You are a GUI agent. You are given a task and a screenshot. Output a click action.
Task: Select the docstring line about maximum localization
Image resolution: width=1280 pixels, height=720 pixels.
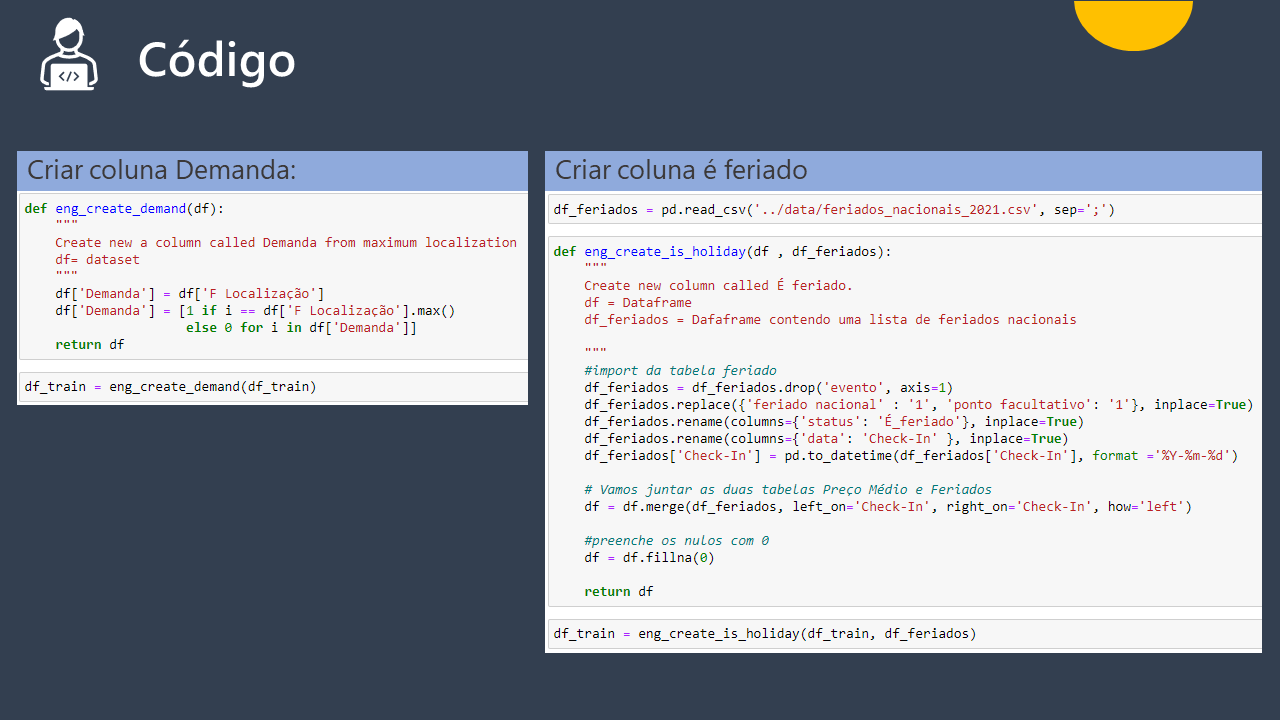pyautogui.click(x=286, y=243)
